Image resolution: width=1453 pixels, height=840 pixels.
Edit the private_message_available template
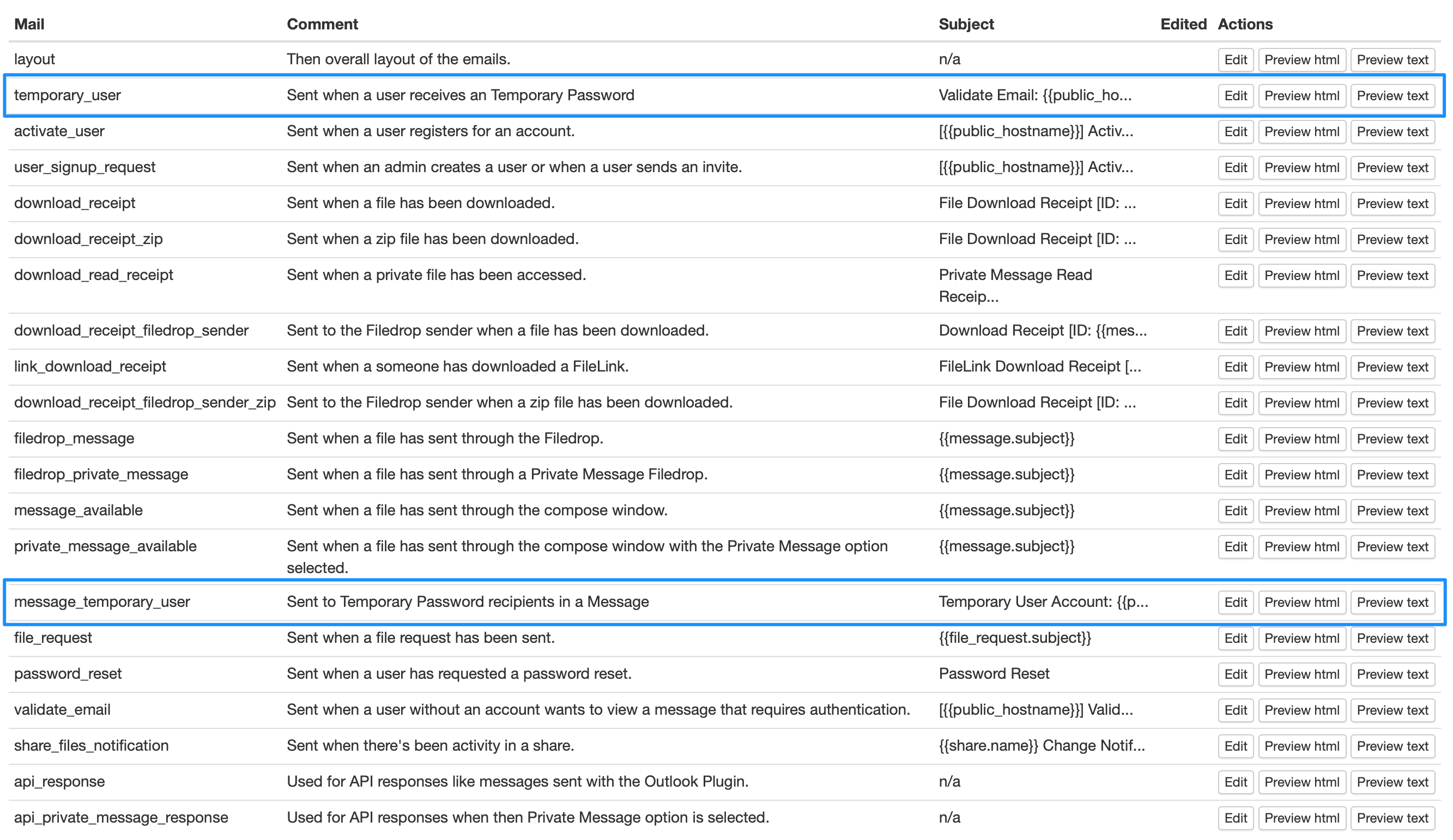(1235, 546)
